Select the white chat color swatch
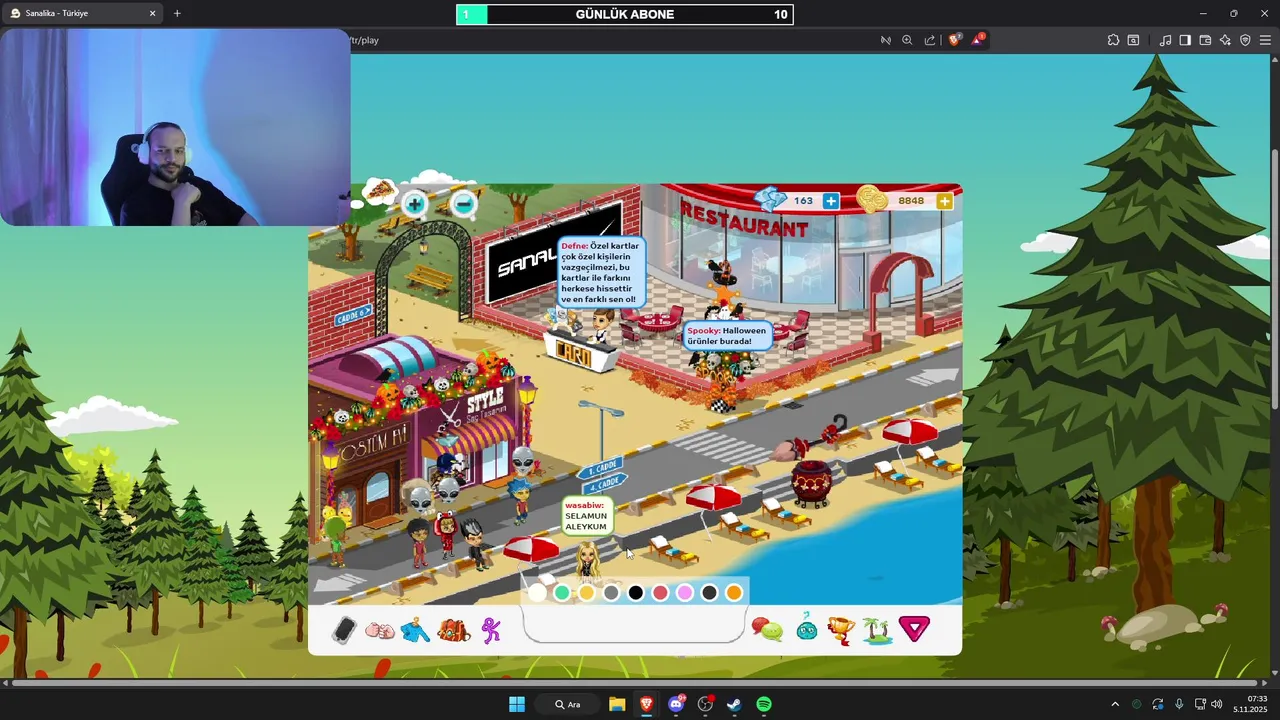Viewport: 1280px width, 720px height. click(537, 593)
